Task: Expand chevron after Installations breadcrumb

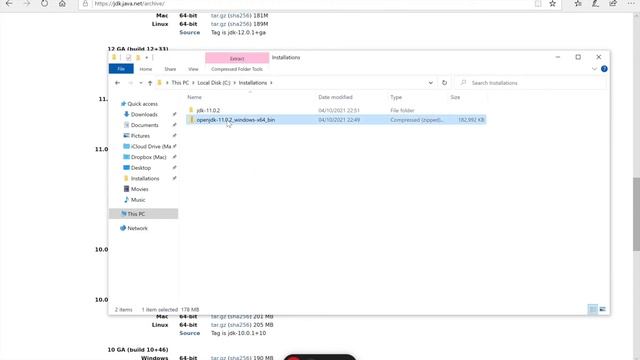Action: pos(271,83)
